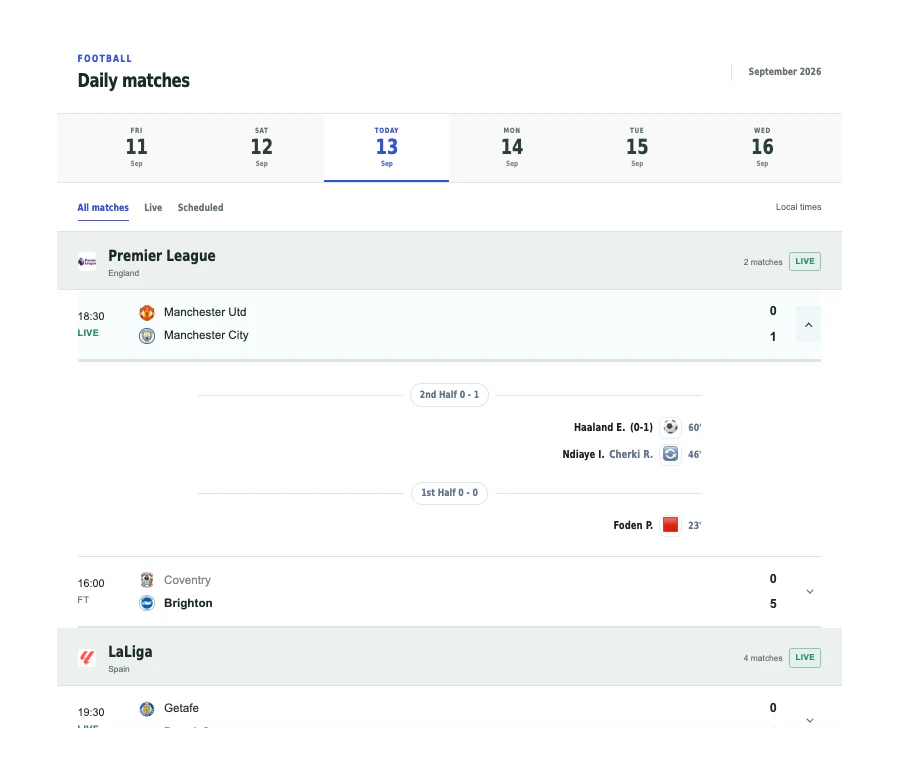900x760 pixels.
Task: Click scorer Haaland E. (0-1)
Action: tap(613, 428)
